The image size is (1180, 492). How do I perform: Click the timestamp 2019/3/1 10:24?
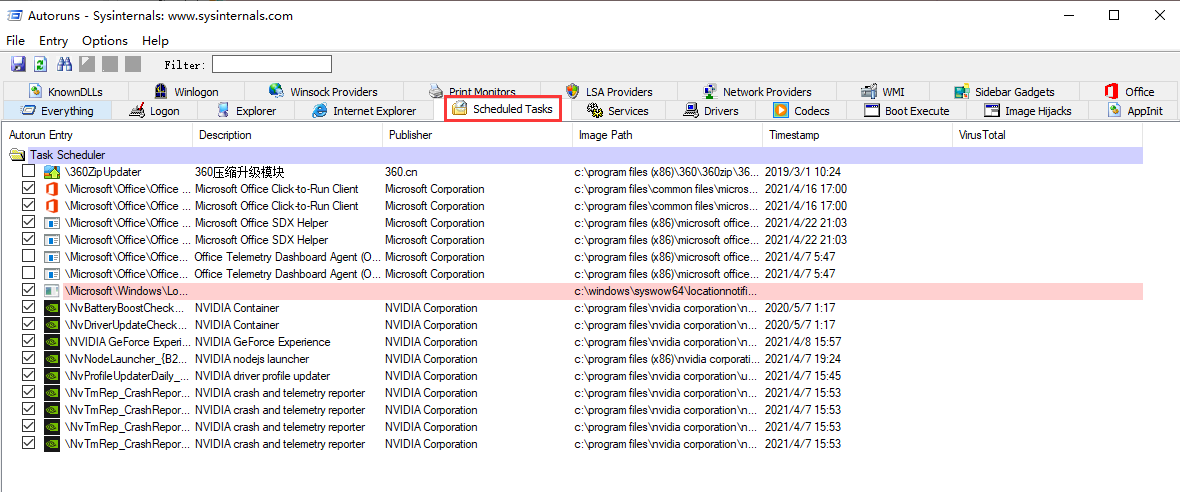tap(802, 172)
